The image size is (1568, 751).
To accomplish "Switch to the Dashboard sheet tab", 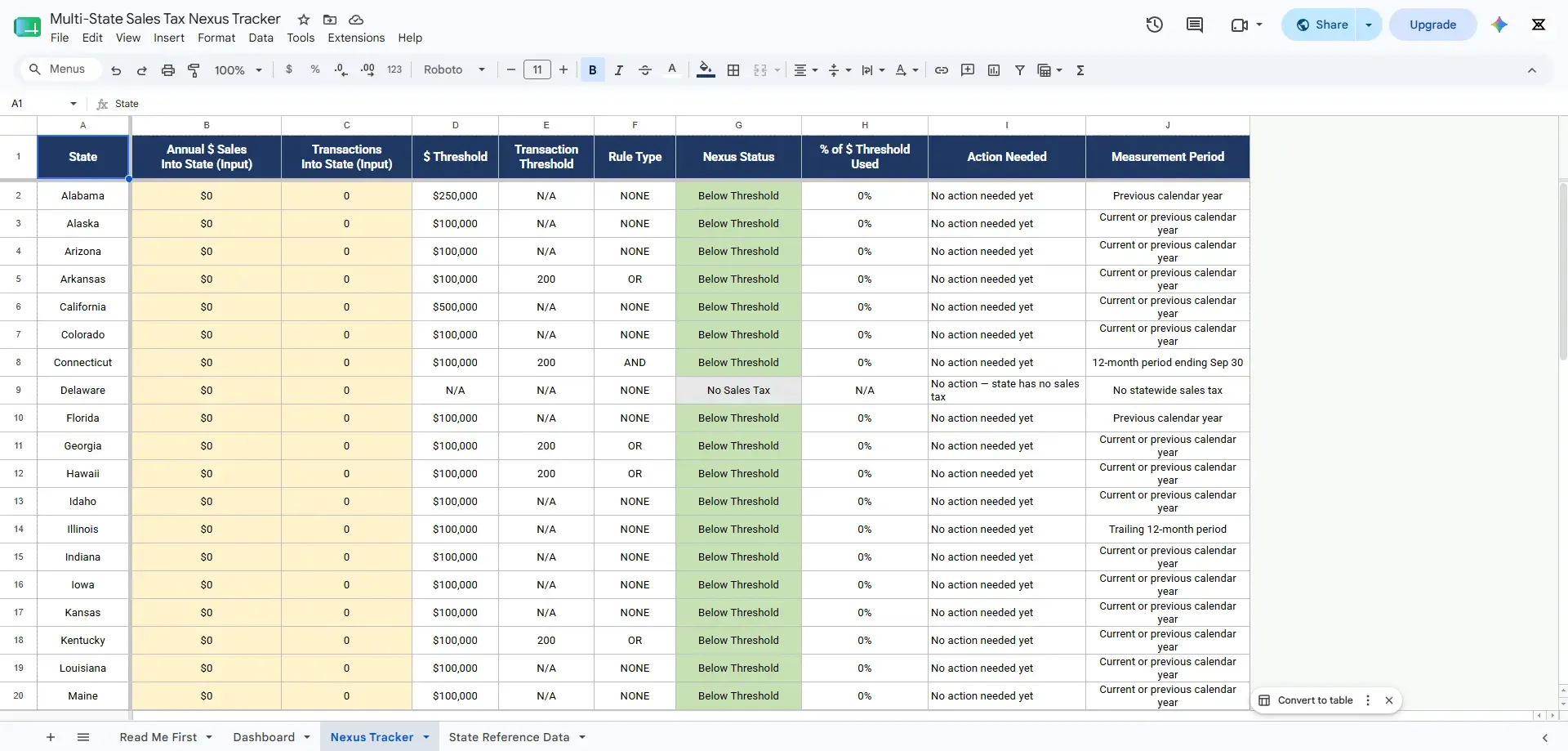I will (264, 737).
